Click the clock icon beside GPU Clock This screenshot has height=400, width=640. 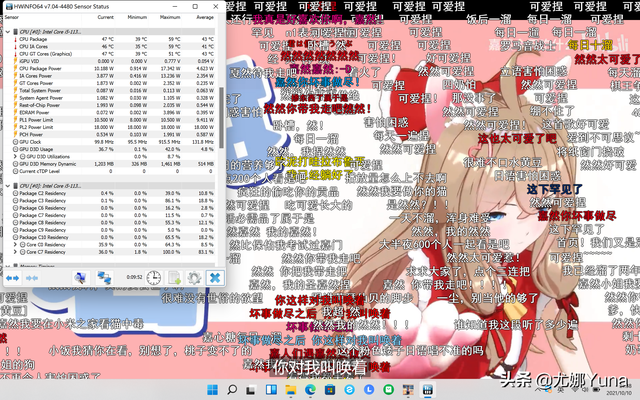(16, 142)
